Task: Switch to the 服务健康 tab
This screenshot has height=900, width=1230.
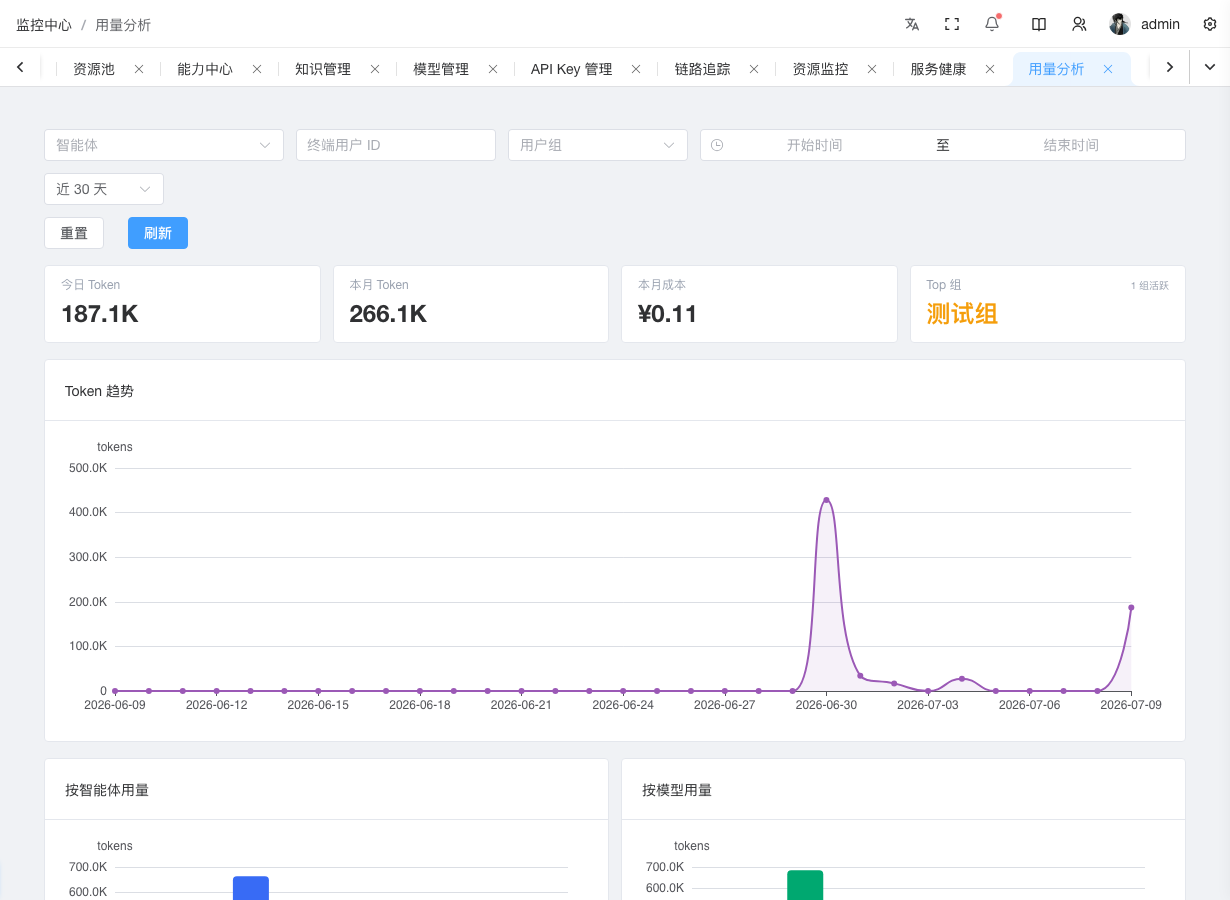Action: pos(938,69)
